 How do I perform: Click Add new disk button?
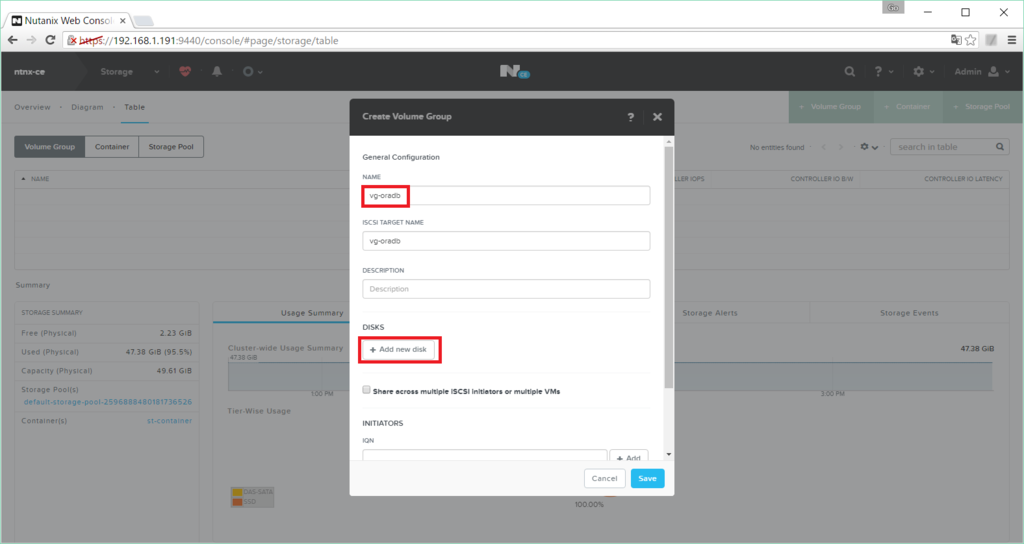coord(398,349)
